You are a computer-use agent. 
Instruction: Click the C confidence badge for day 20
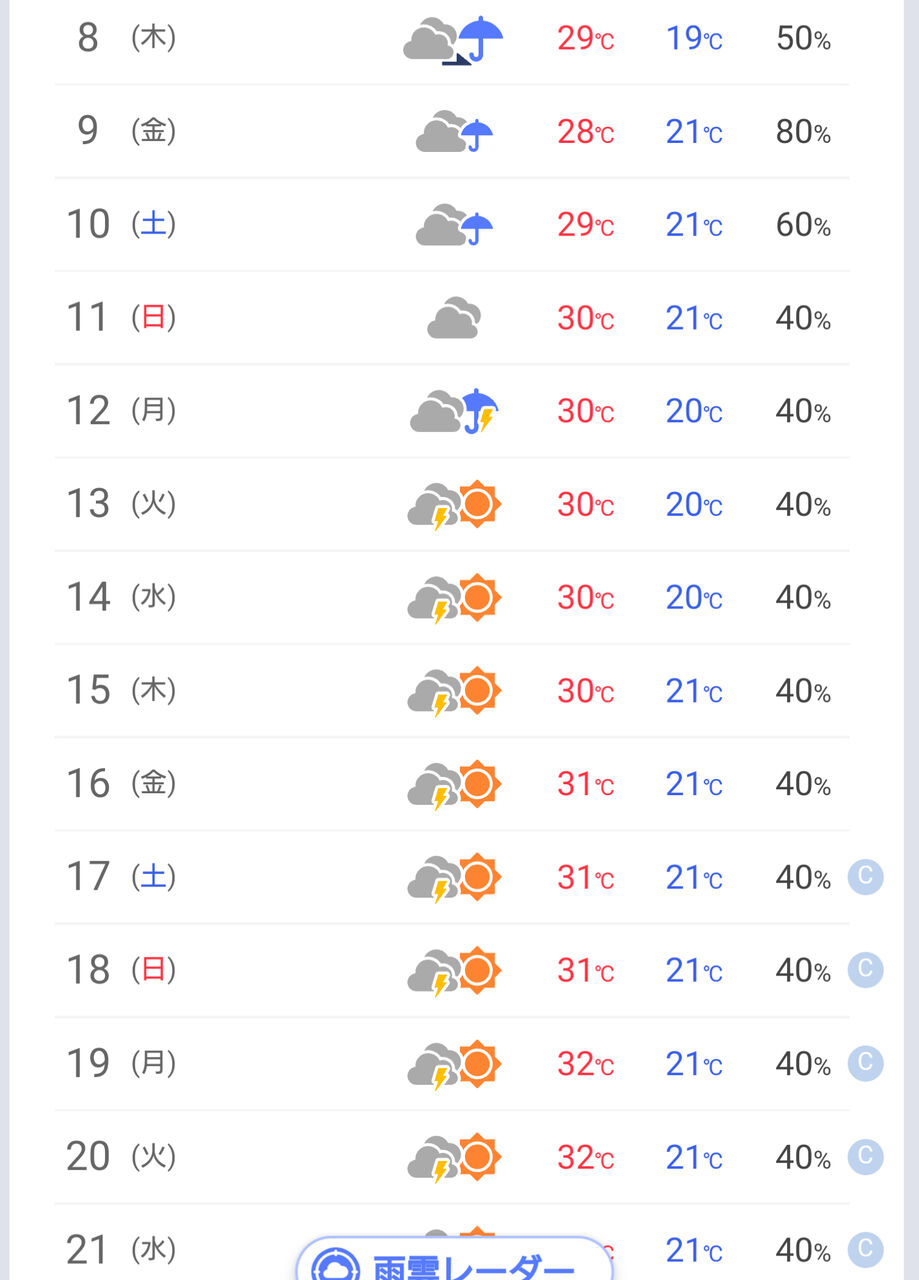click(x=865, y=1156)
